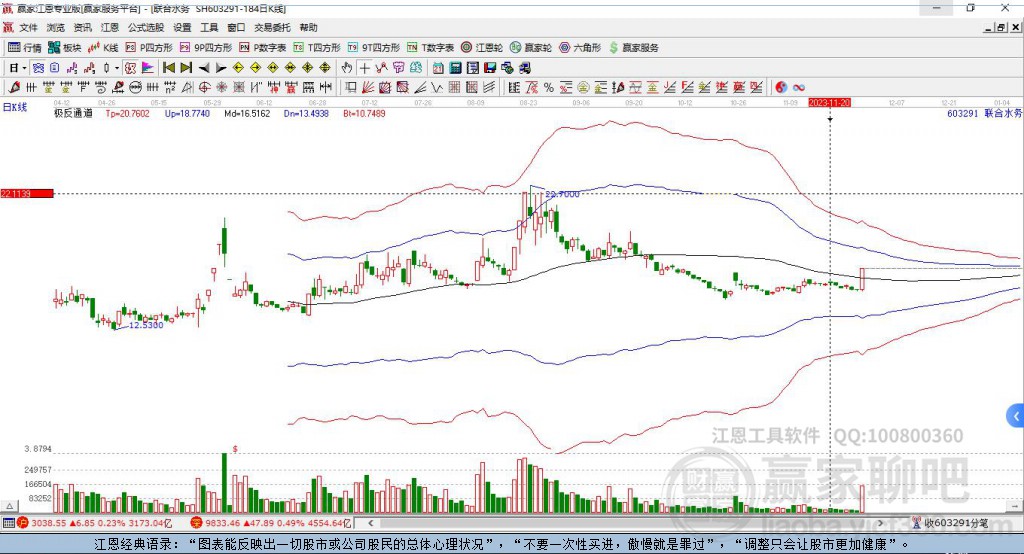This screenshot has height=554, width=1024.
Task: Expand the 日 period dropdown
Action: [24, 68]
